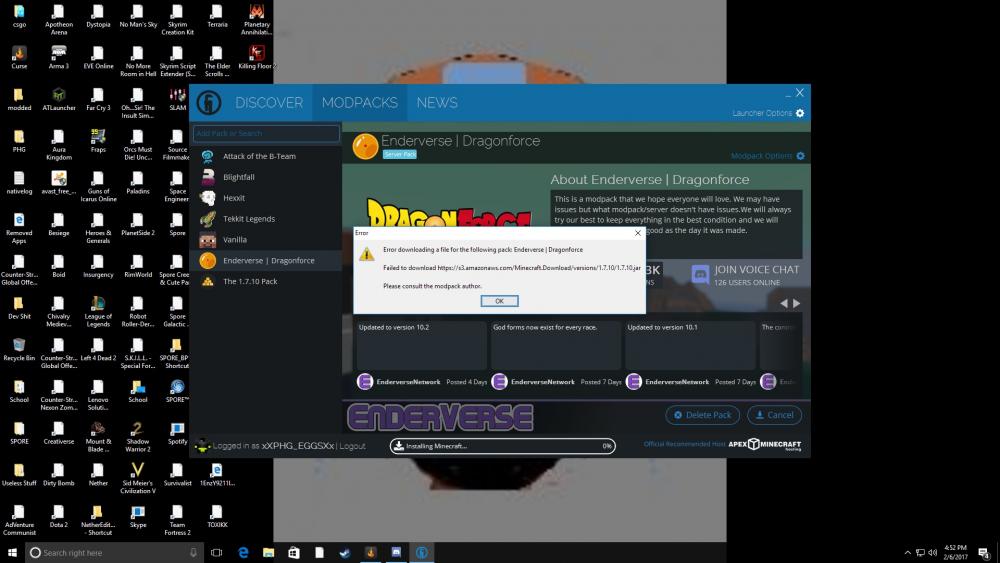Click the Installing Minecraft progress bar
Screen dimensions: 1000x563
(503, 446)
